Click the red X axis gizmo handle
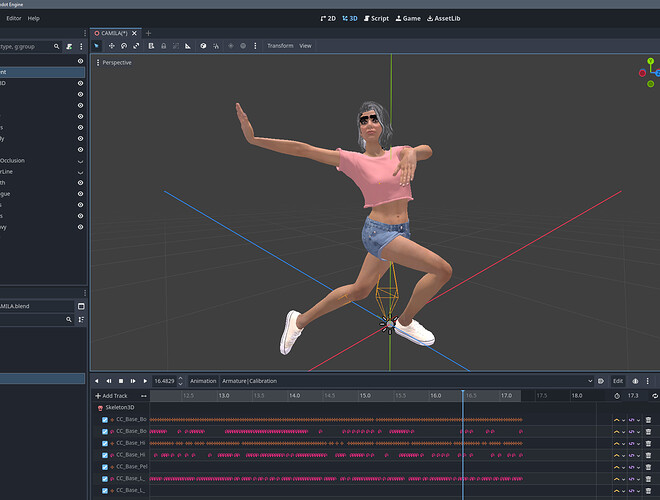This screenshot has height=500, width=660. coord(642,73)
